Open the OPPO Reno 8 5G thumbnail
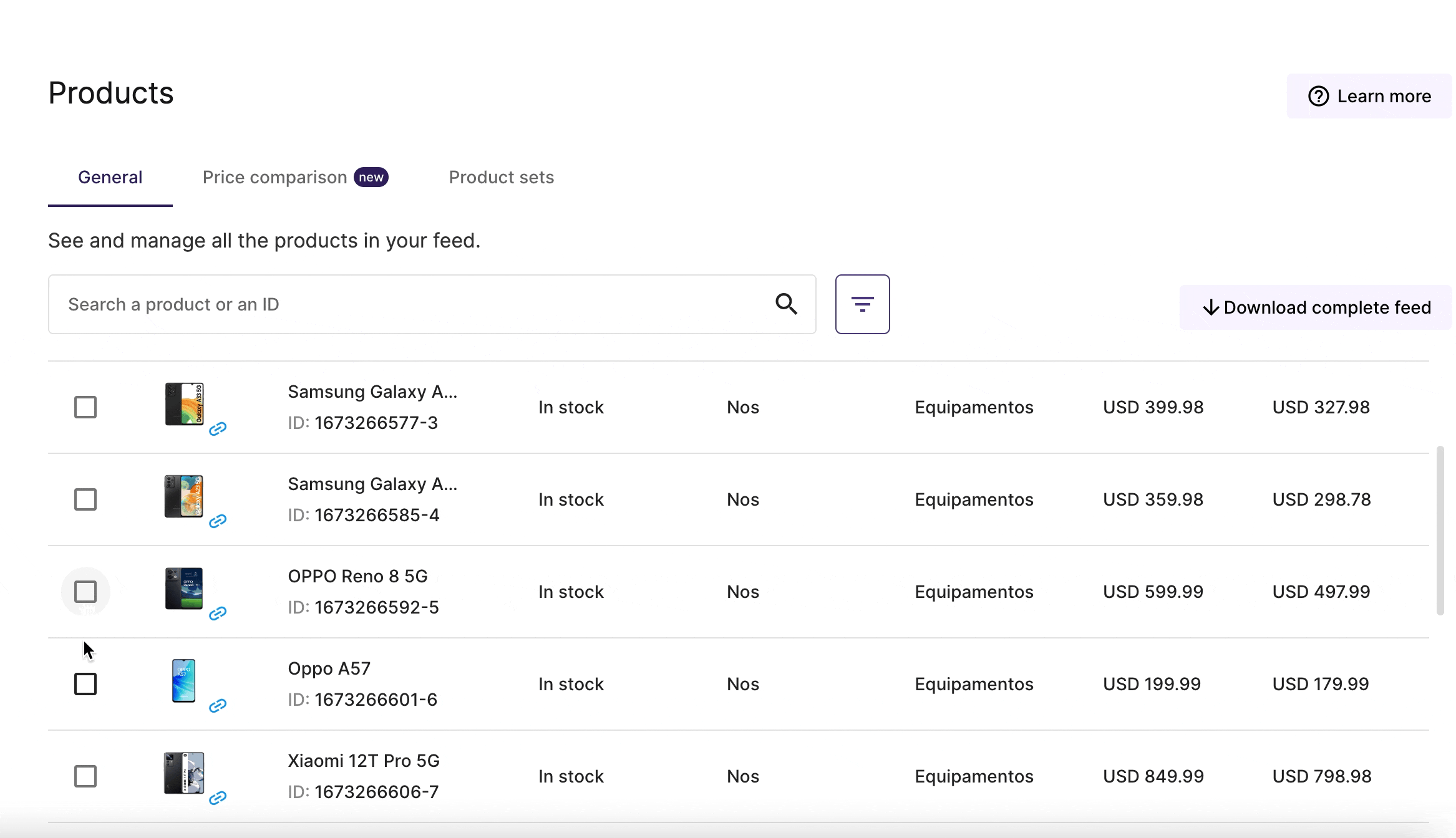 [x=184, y=589]
